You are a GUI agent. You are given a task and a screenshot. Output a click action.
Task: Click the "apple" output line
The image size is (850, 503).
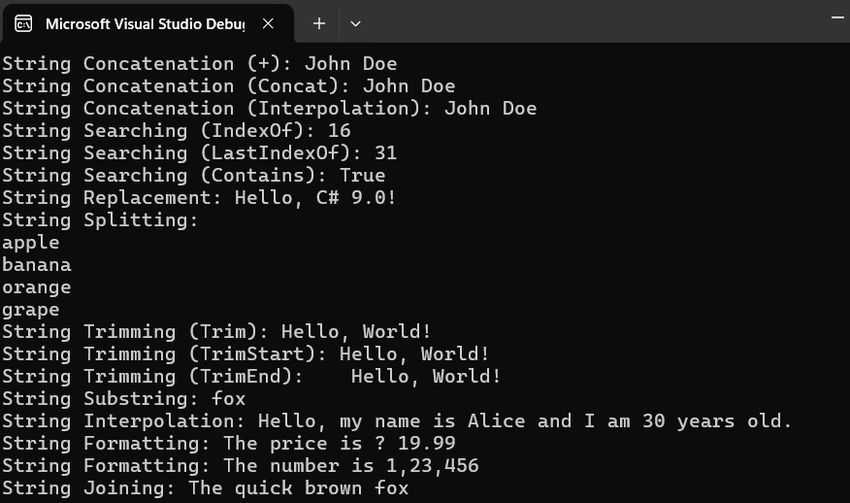pos(31,242)
